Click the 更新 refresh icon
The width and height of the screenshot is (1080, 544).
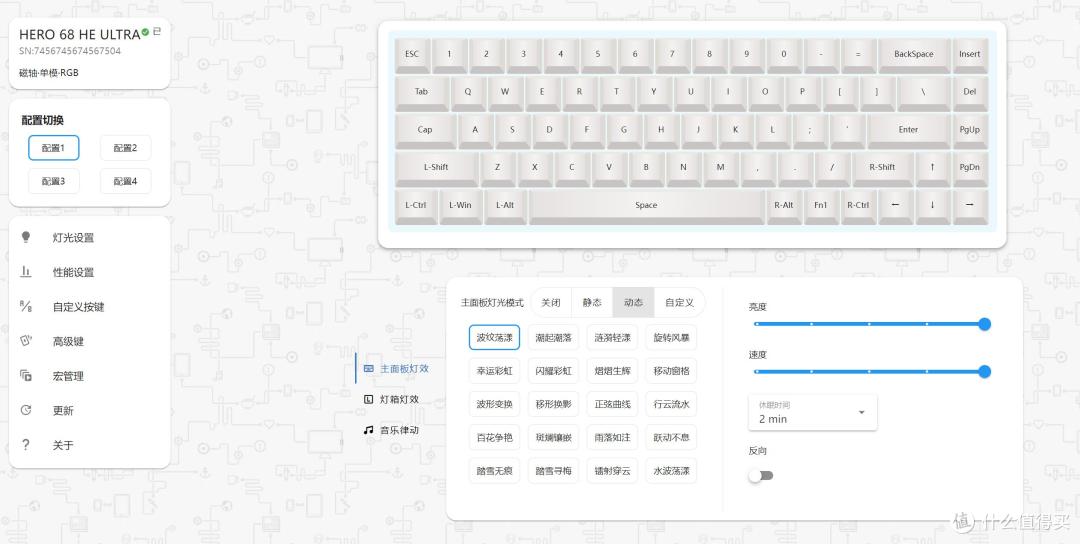tap(26, 410)
